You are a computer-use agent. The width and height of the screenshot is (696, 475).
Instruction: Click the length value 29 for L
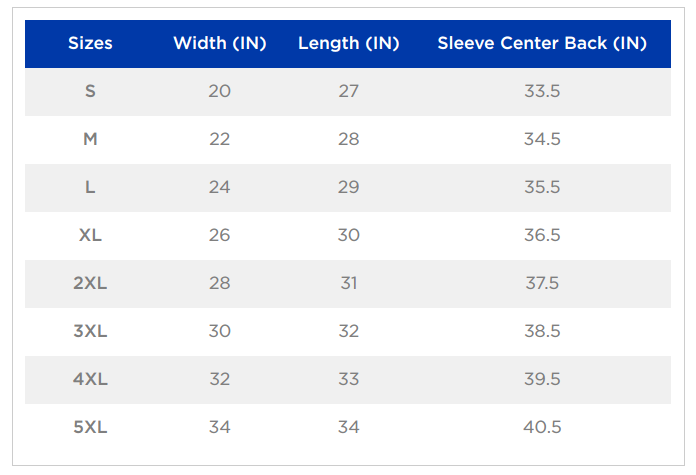(x=348, y=187)
